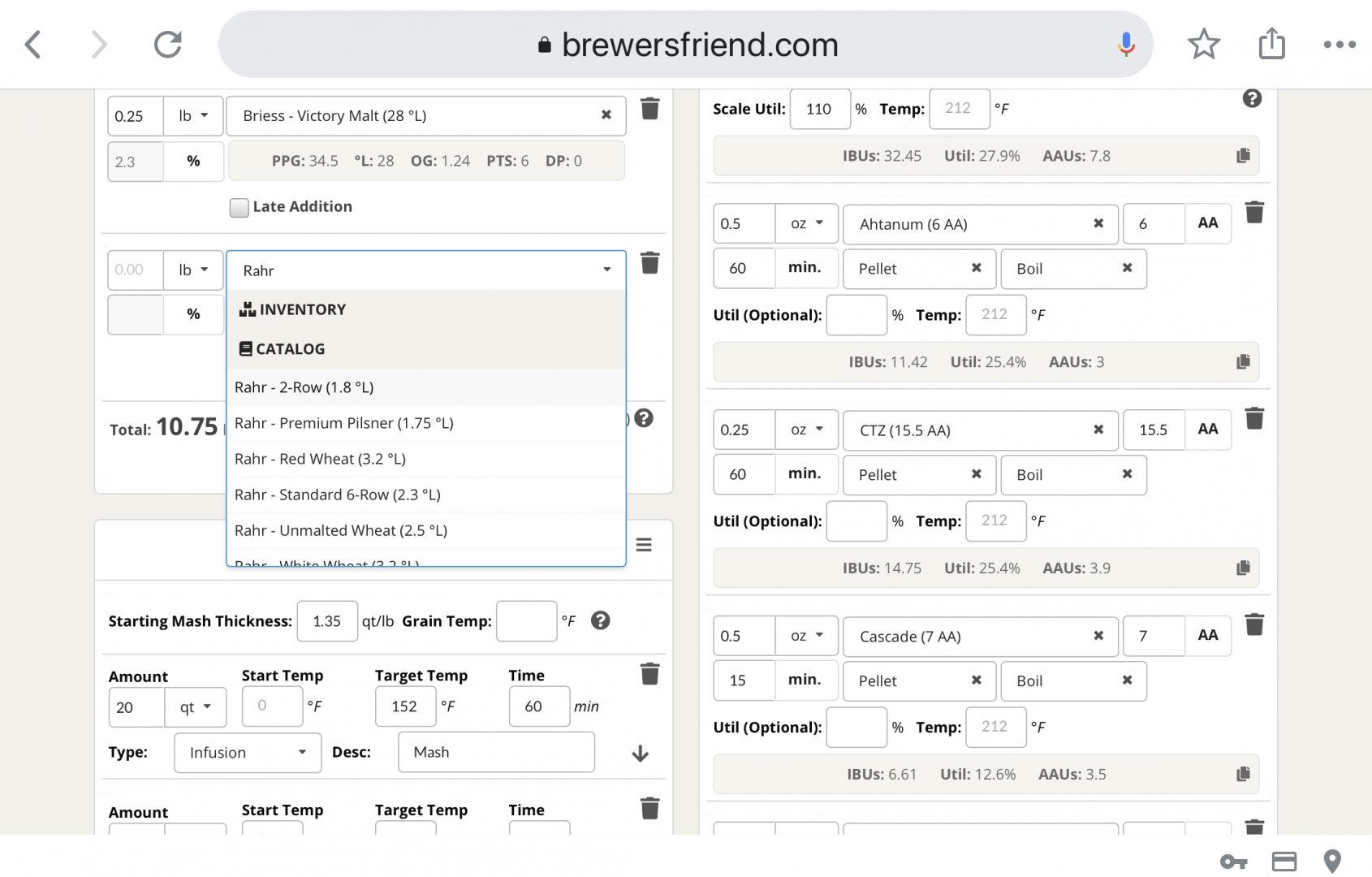Clear the Cascade hop selection
Viewport: 1372px width, 877px height.
click(1098, 636)
